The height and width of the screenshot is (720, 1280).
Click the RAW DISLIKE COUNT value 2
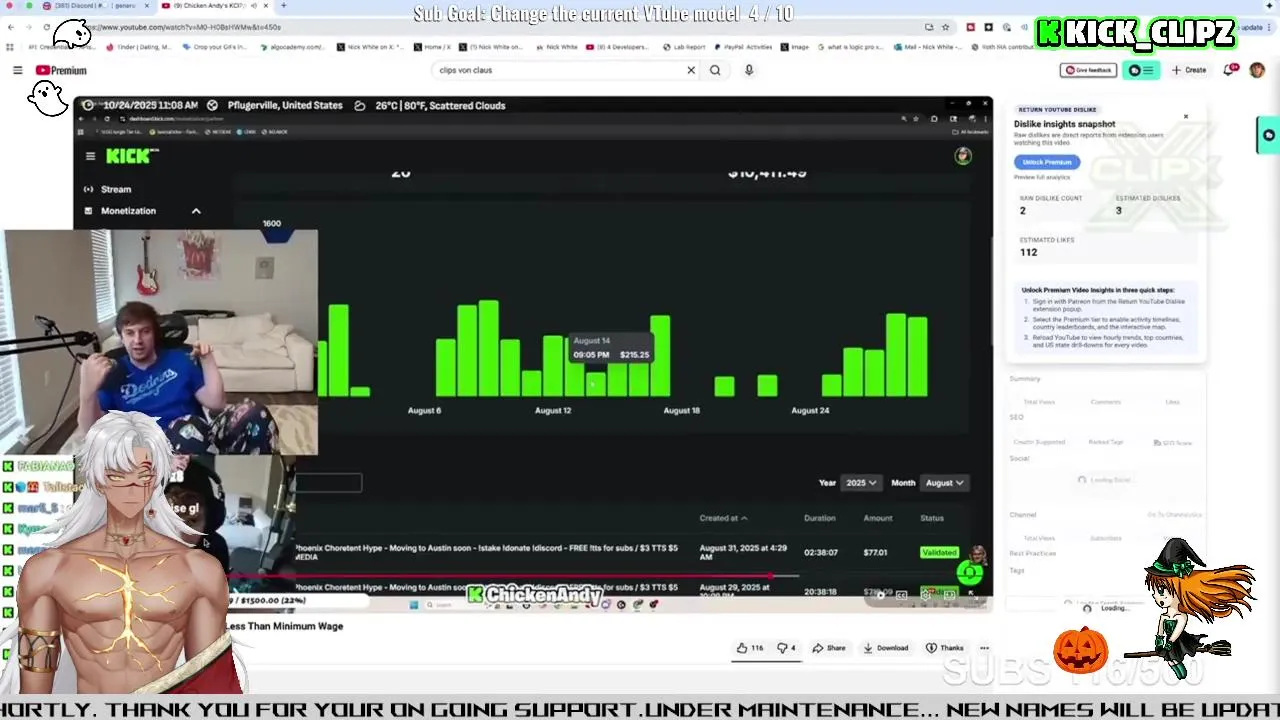tap(1022, 211)
